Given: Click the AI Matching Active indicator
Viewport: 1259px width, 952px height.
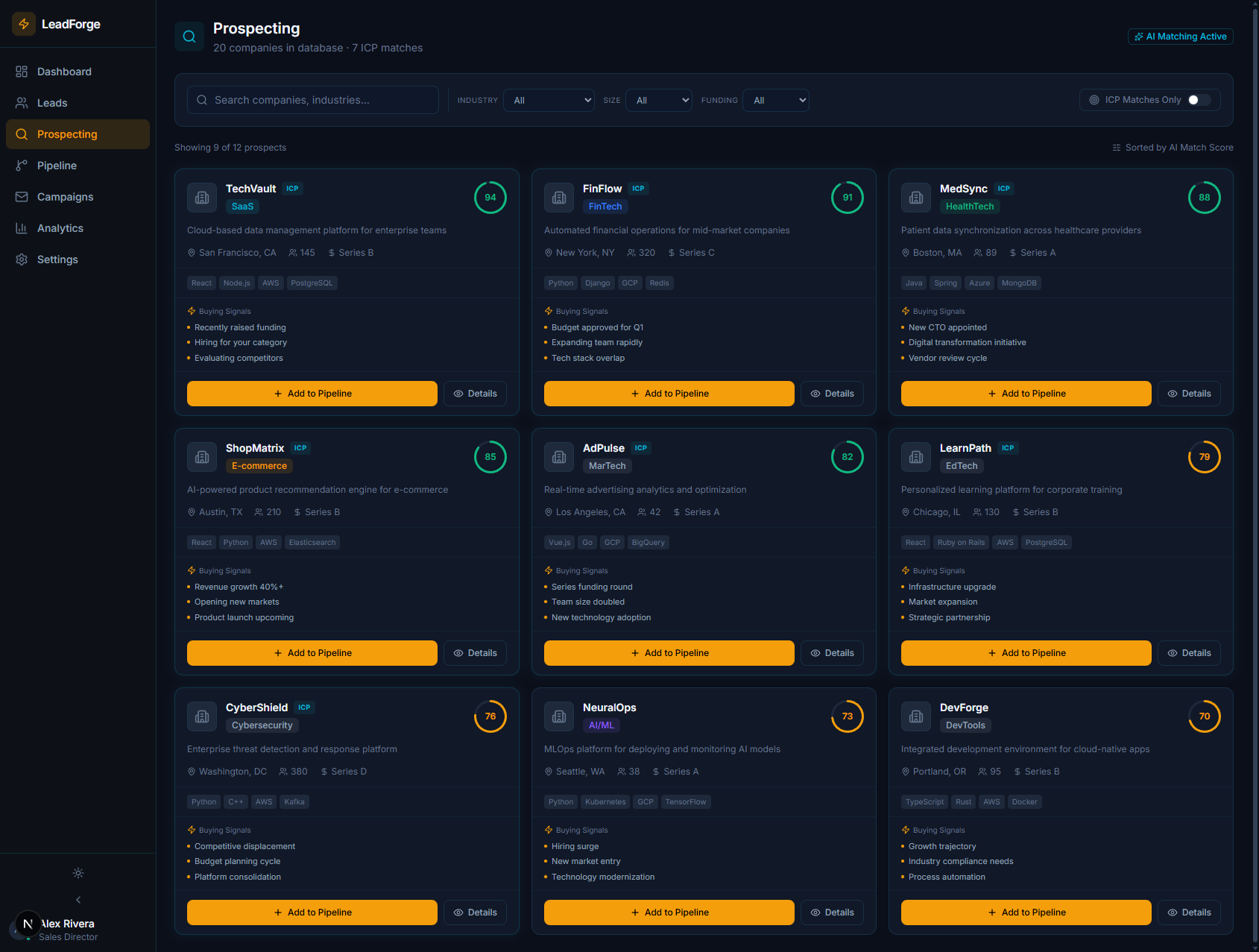Looking at the screenshot, I should click(1180, 36).
